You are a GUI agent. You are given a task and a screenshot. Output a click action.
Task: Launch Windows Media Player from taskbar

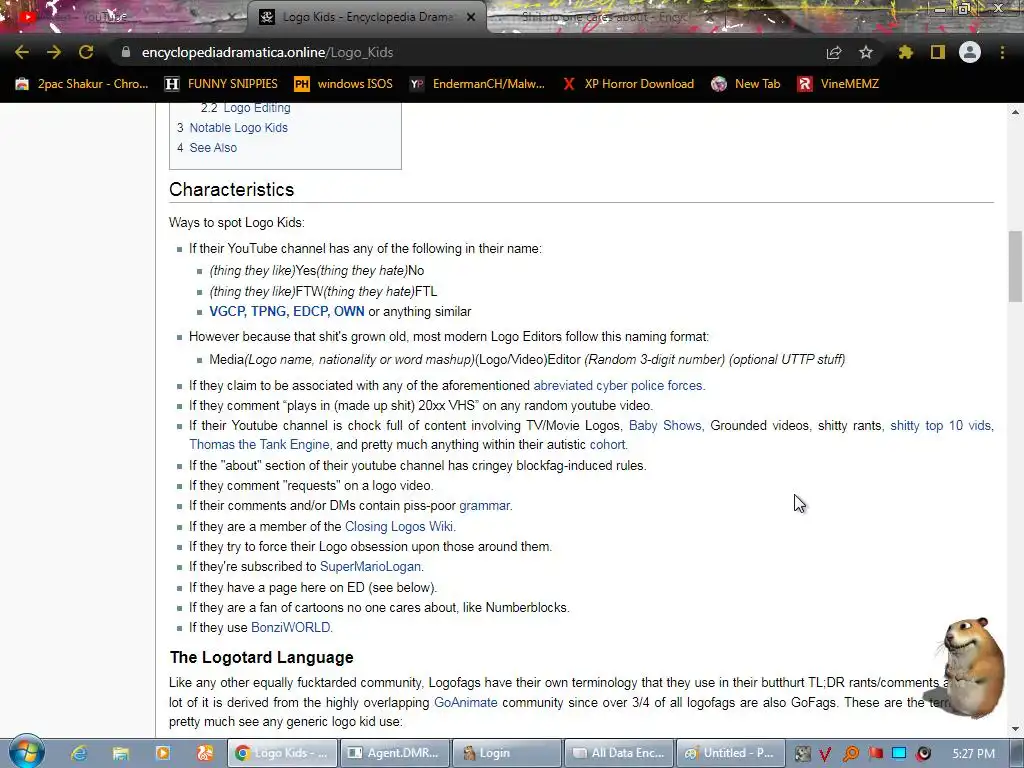pyautogui.click(x=163, y=753)
